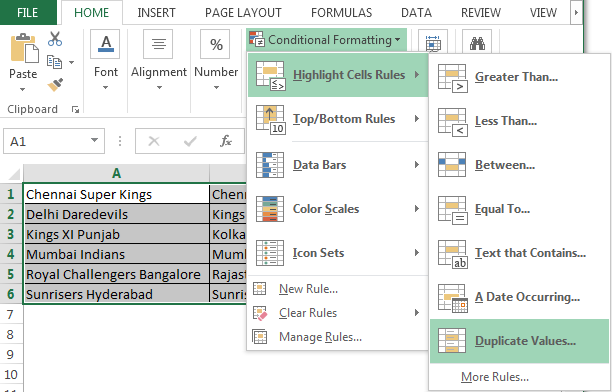Select cell Delhi Daredevils
Viewport: 612px width, 392px height.
click(116, 214)
